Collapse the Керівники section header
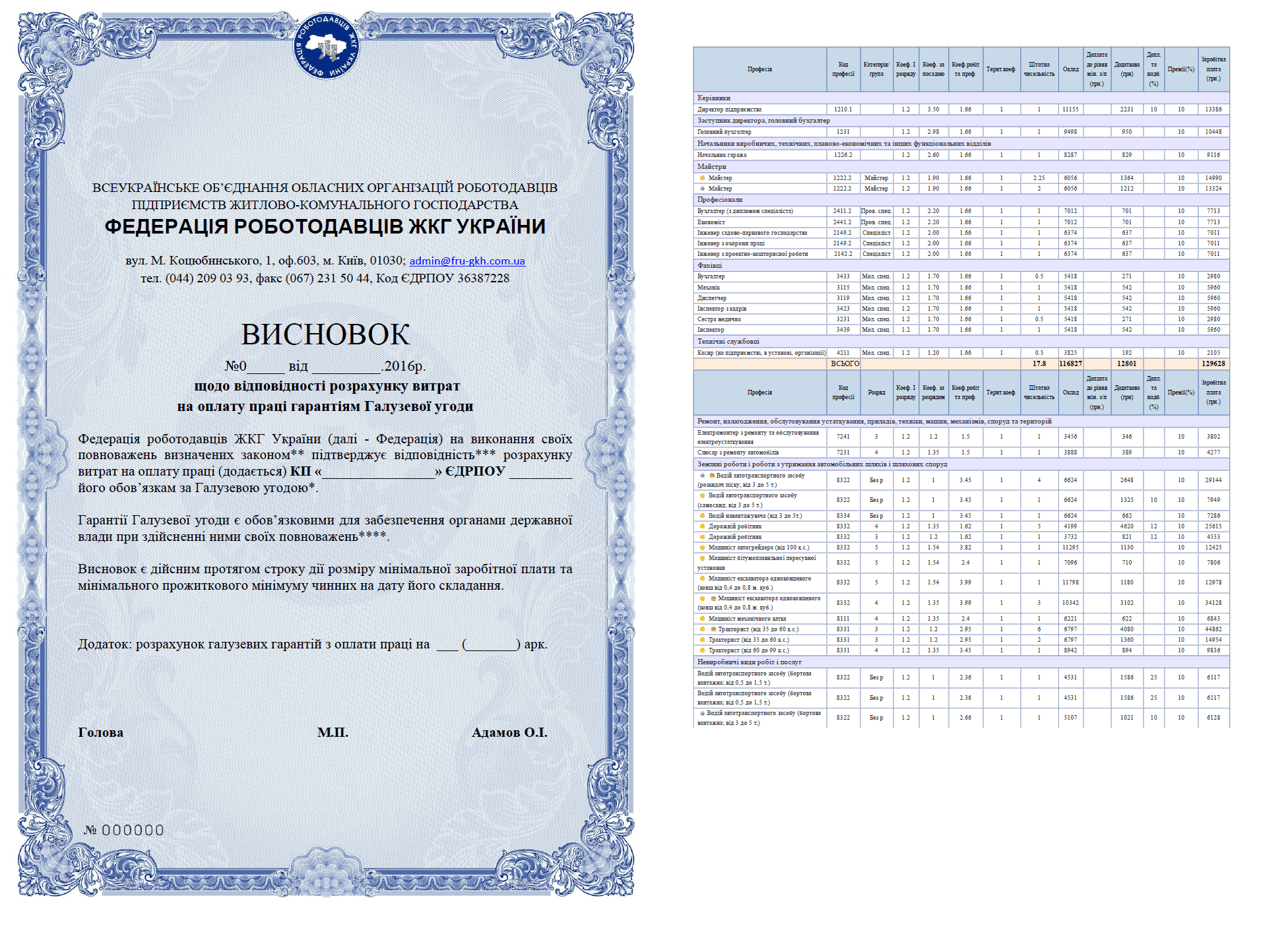The height and width of the screenshot is (942, 1288). point(714,98)
